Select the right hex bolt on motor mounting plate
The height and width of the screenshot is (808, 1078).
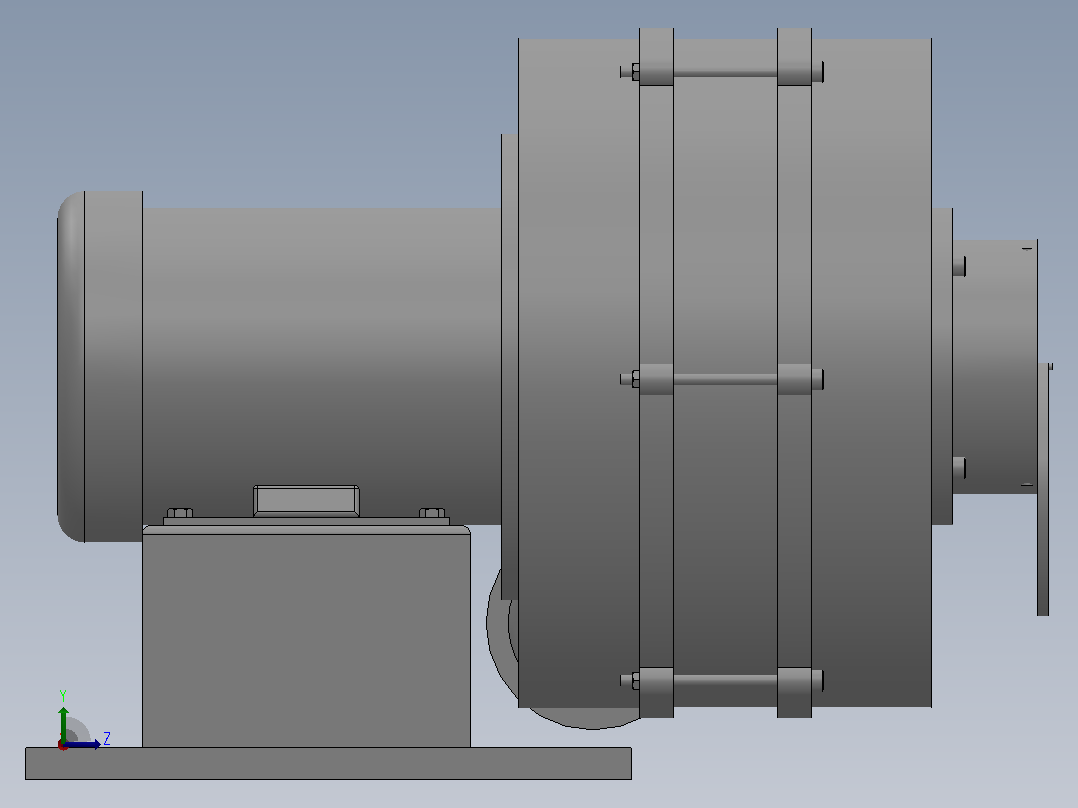[x=432, y=513]
